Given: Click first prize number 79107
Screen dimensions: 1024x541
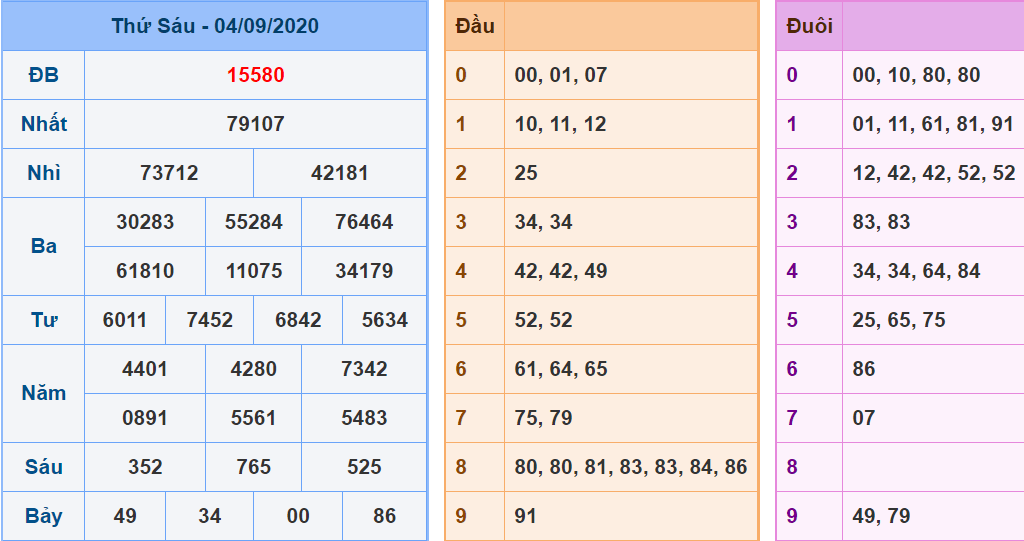Looking at the screenshot, I should [255, 124].
